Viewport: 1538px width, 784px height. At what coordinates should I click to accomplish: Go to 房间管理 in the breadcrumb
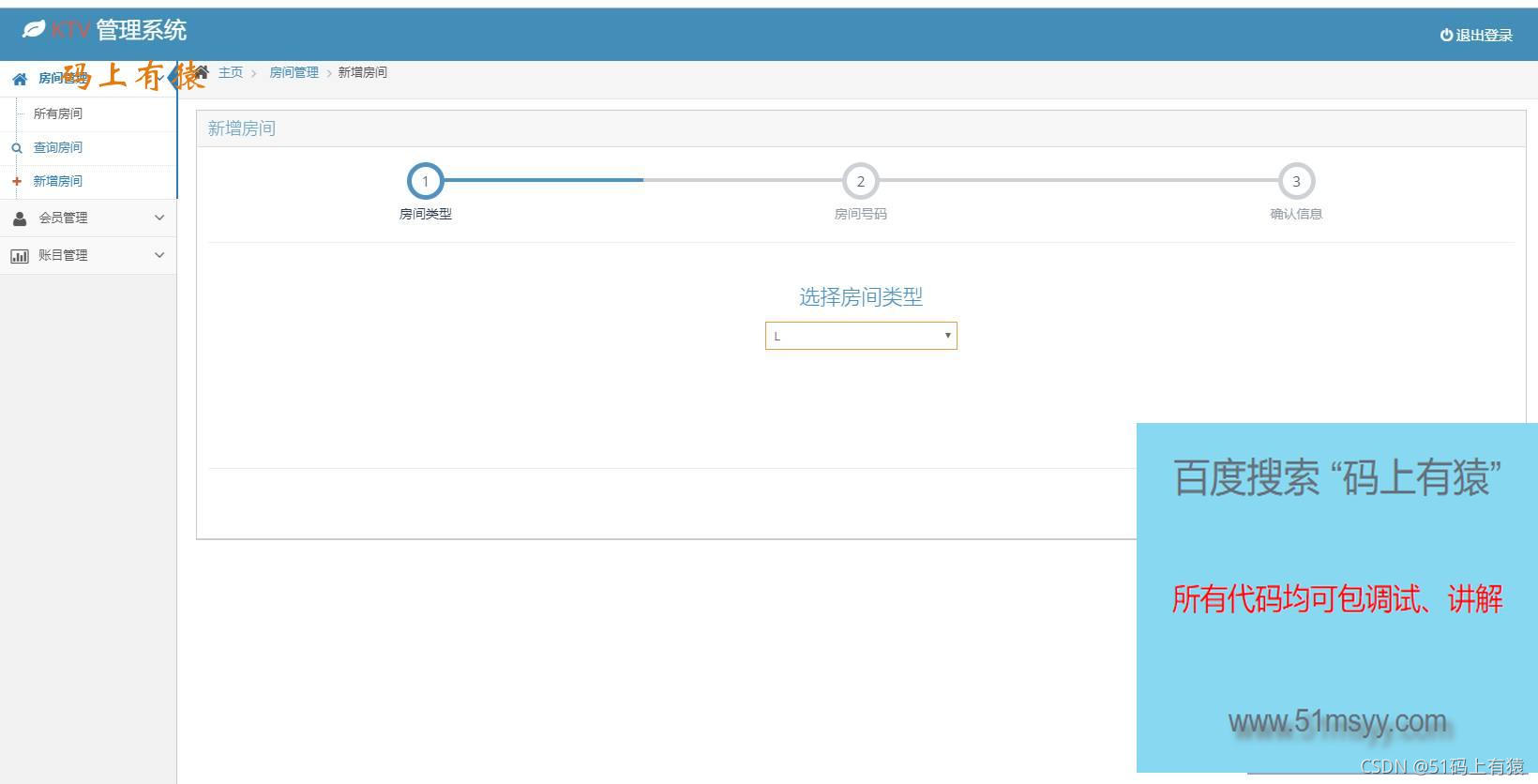pos(294,72)
